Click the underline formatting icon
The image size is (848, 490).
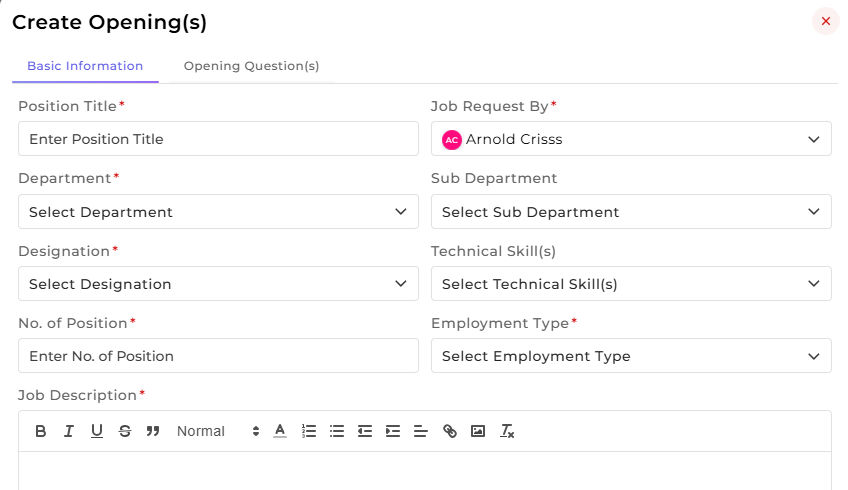pos(97,431)
